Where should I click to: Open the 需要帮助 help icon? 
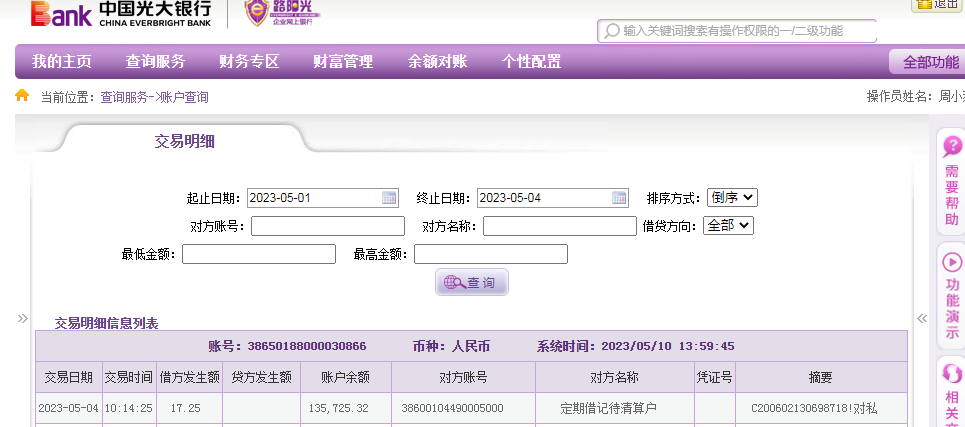[x=951, y=147]
